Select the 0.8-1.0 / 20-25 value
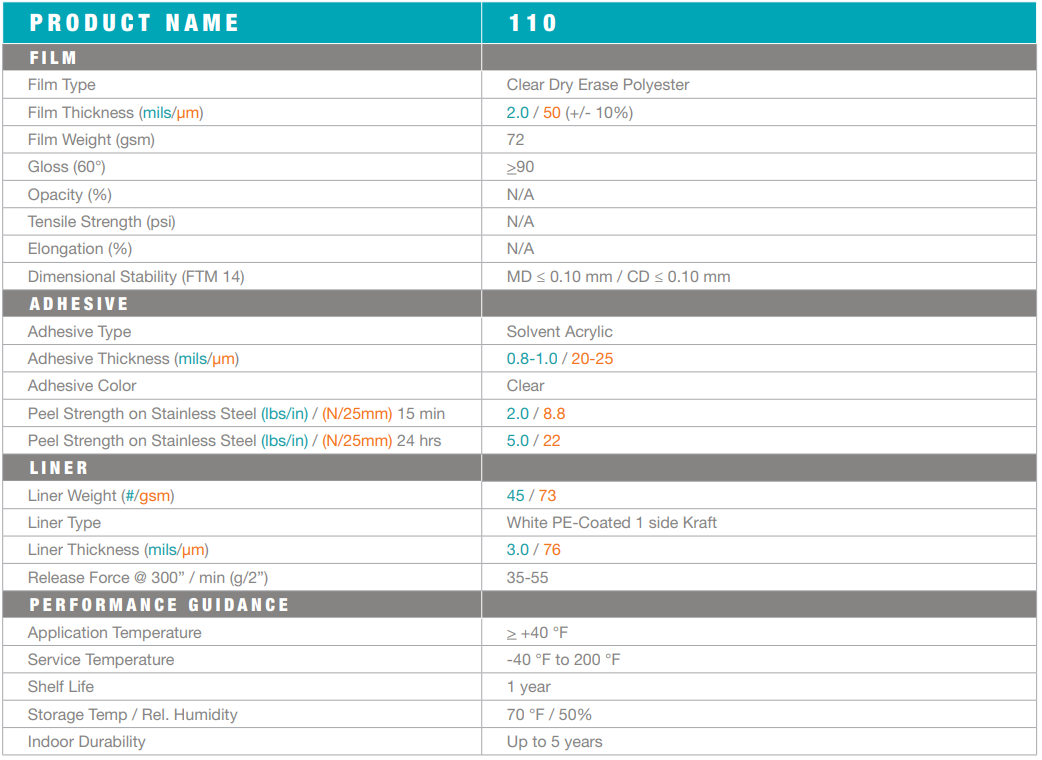 pyautogui.click(x=560, y=359)
